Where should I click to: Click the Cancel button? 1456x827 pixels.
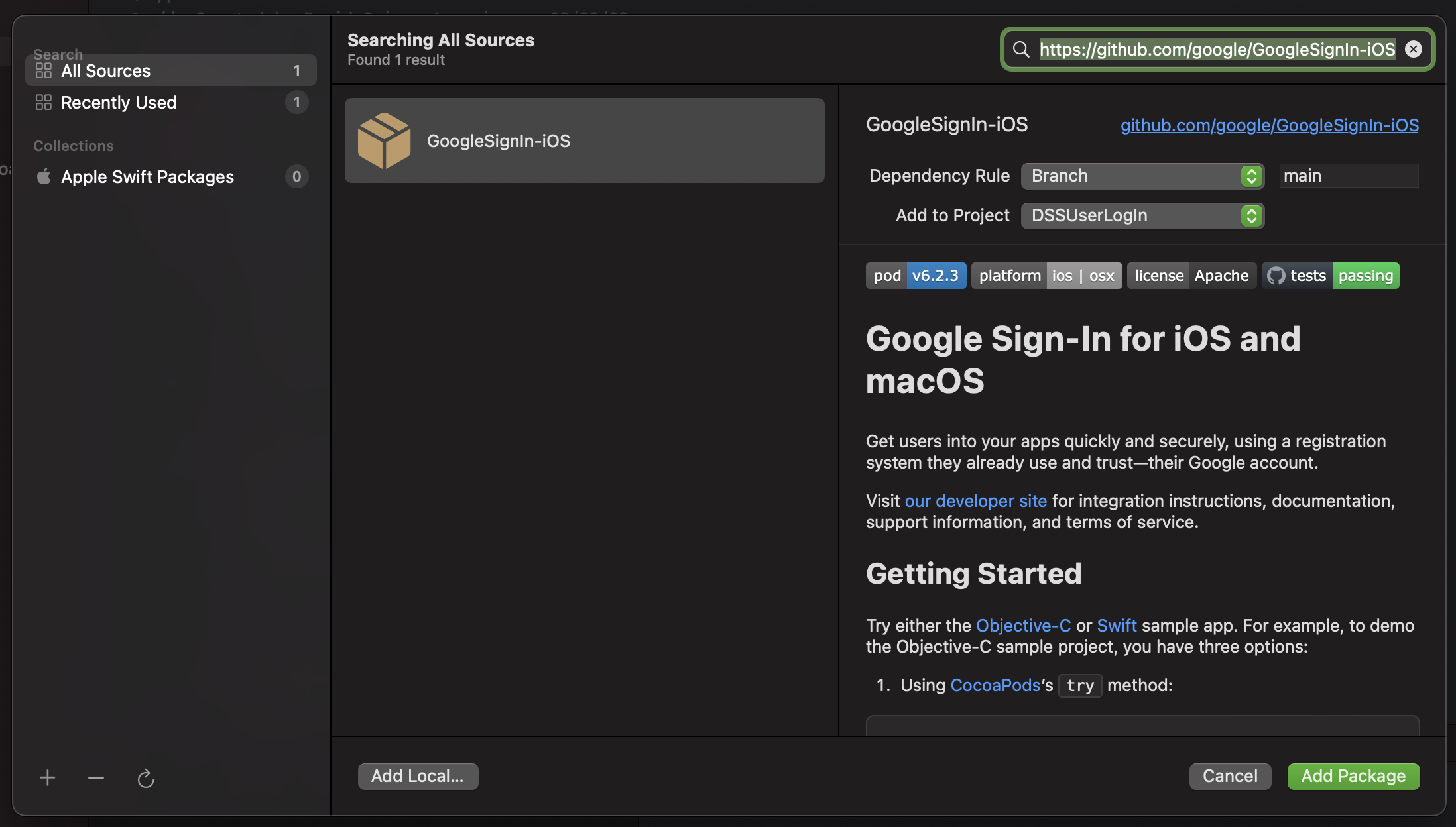pos(1230,776)
